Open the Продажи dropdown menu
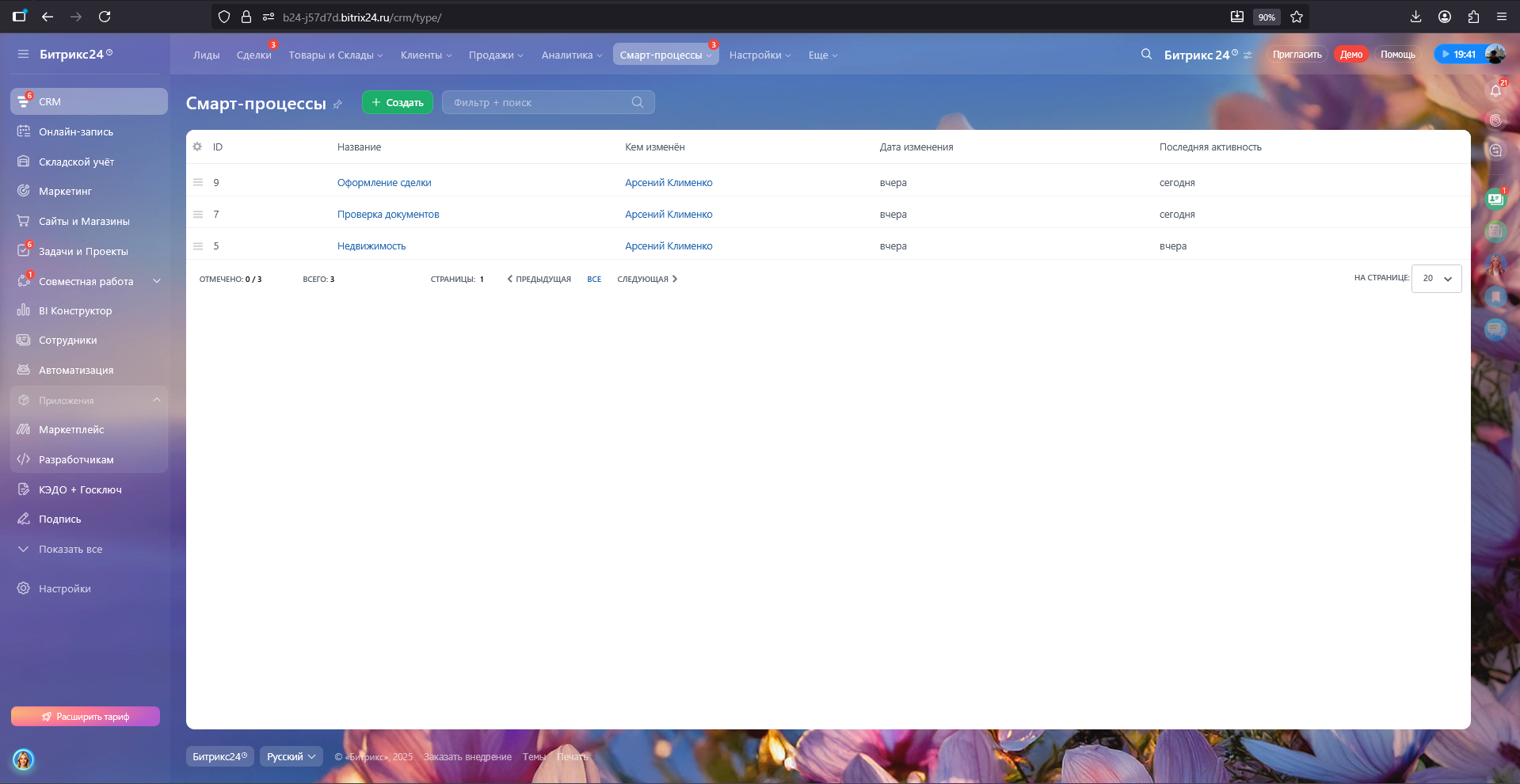The image size is (1520, 784). tap(496, 55)
